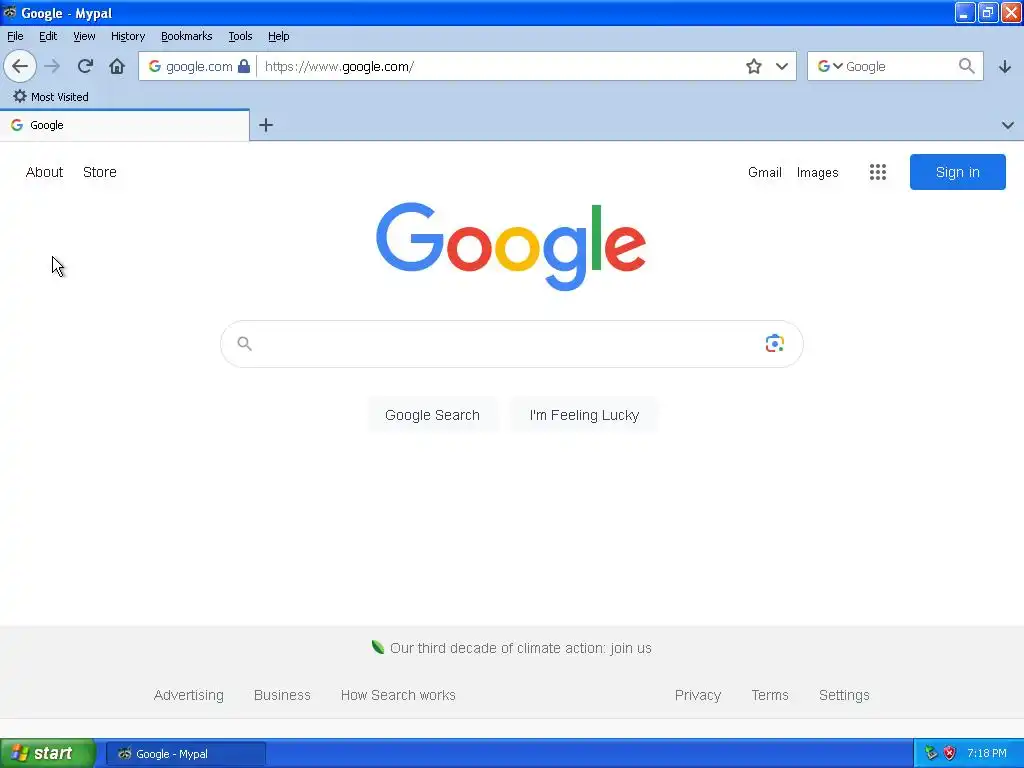Expand the address bar history dropdown
Viewport: 1024px width, 768px height.
click(782, 66)
